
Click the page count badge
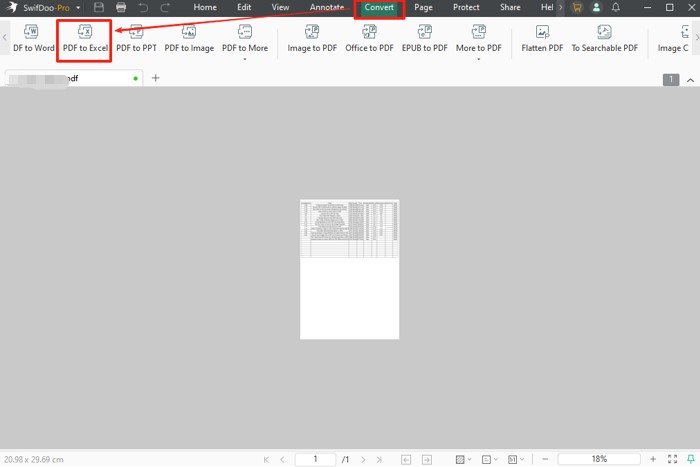[x=671, y=79]
